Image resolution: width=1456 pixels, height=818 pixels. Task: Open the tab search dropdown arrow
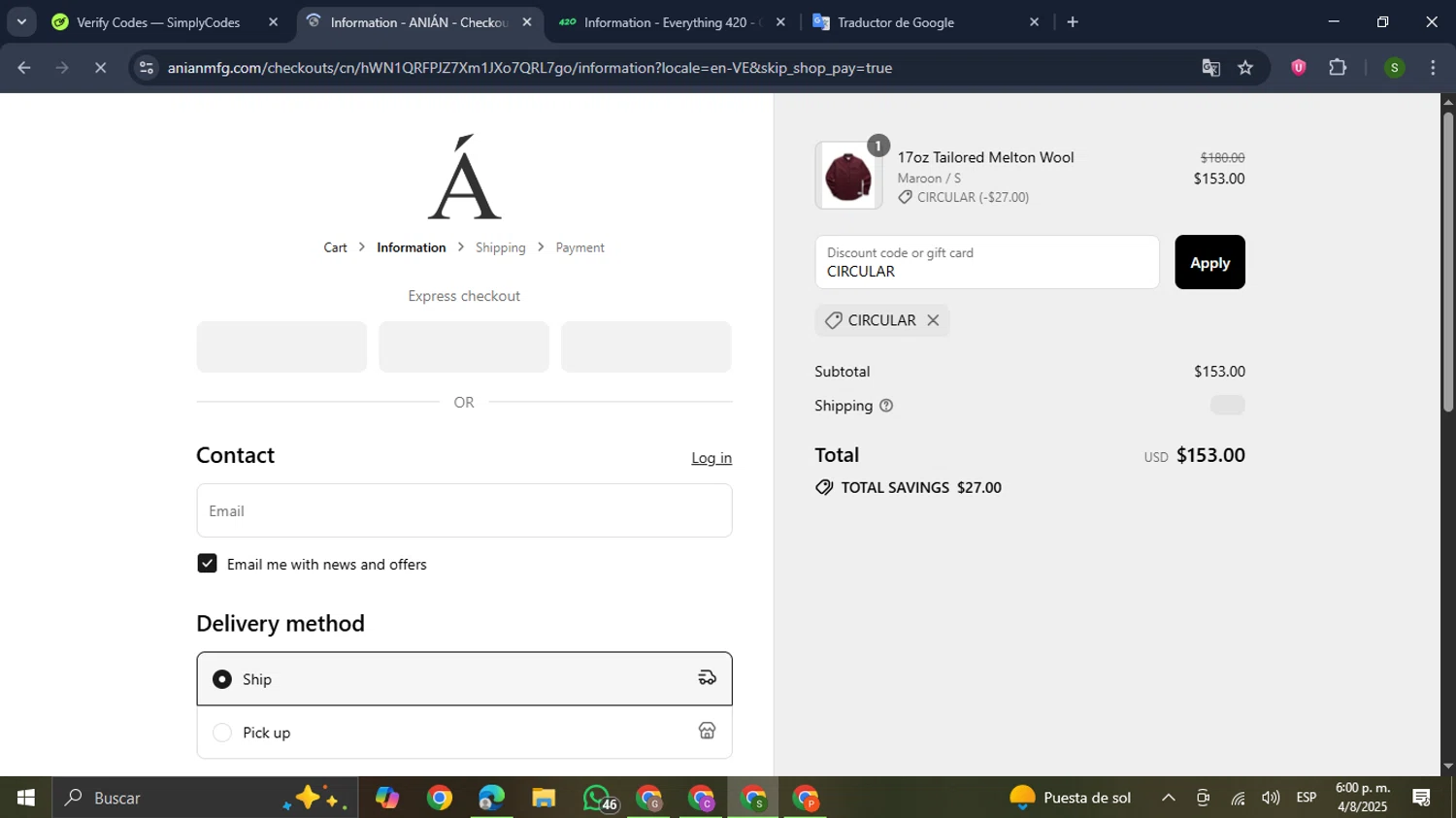click(x=21, y=21)
